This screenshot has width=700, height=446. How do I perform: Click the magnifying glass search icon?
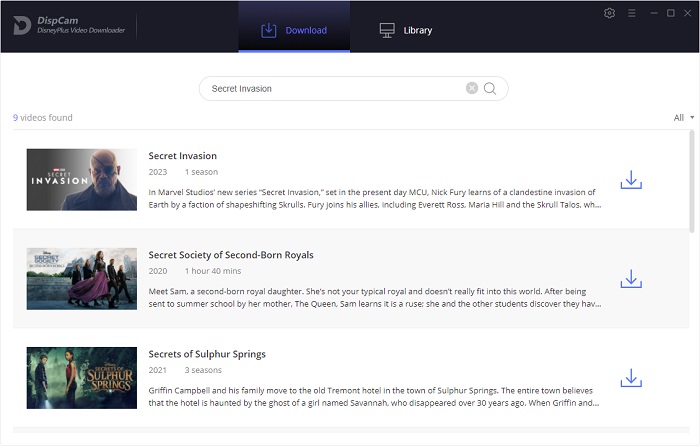(x=490, y=88)
